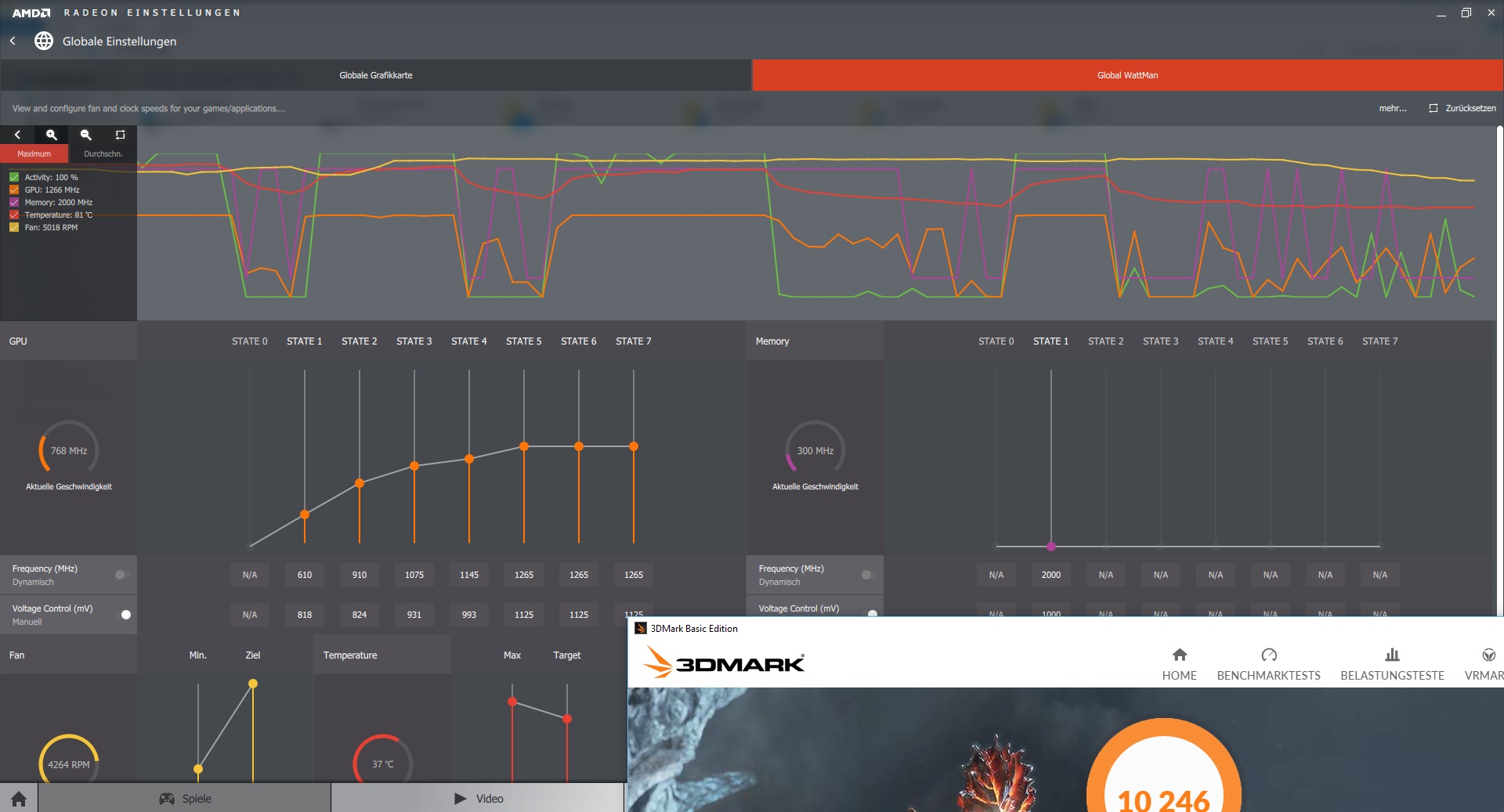
Task: Toggle the GPU clock graph checkbox
Action: [14, 189]
